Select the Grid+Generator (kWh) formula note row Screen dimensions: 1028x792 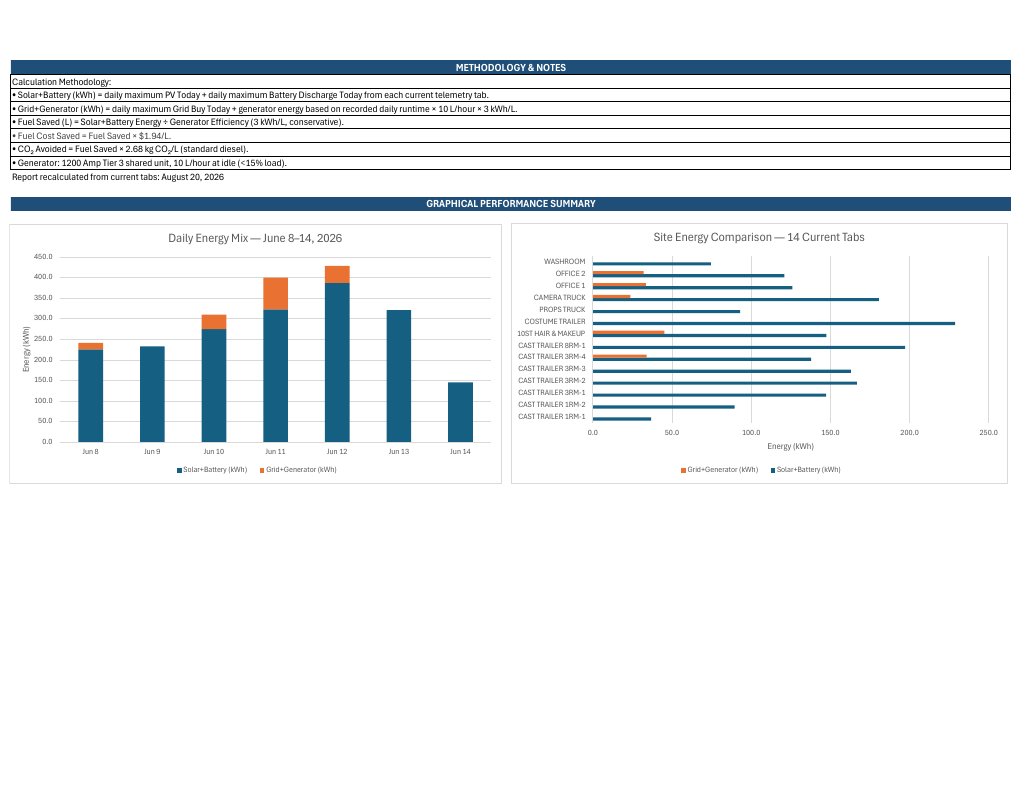511,109
